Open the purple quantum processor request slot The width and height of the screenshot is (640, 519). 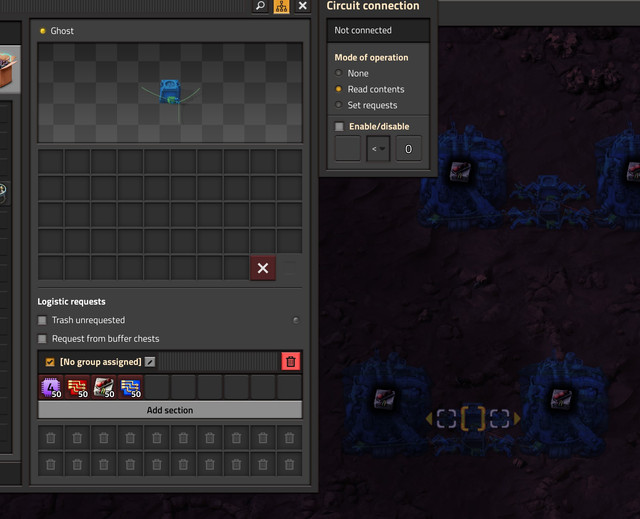coord(51,387)
